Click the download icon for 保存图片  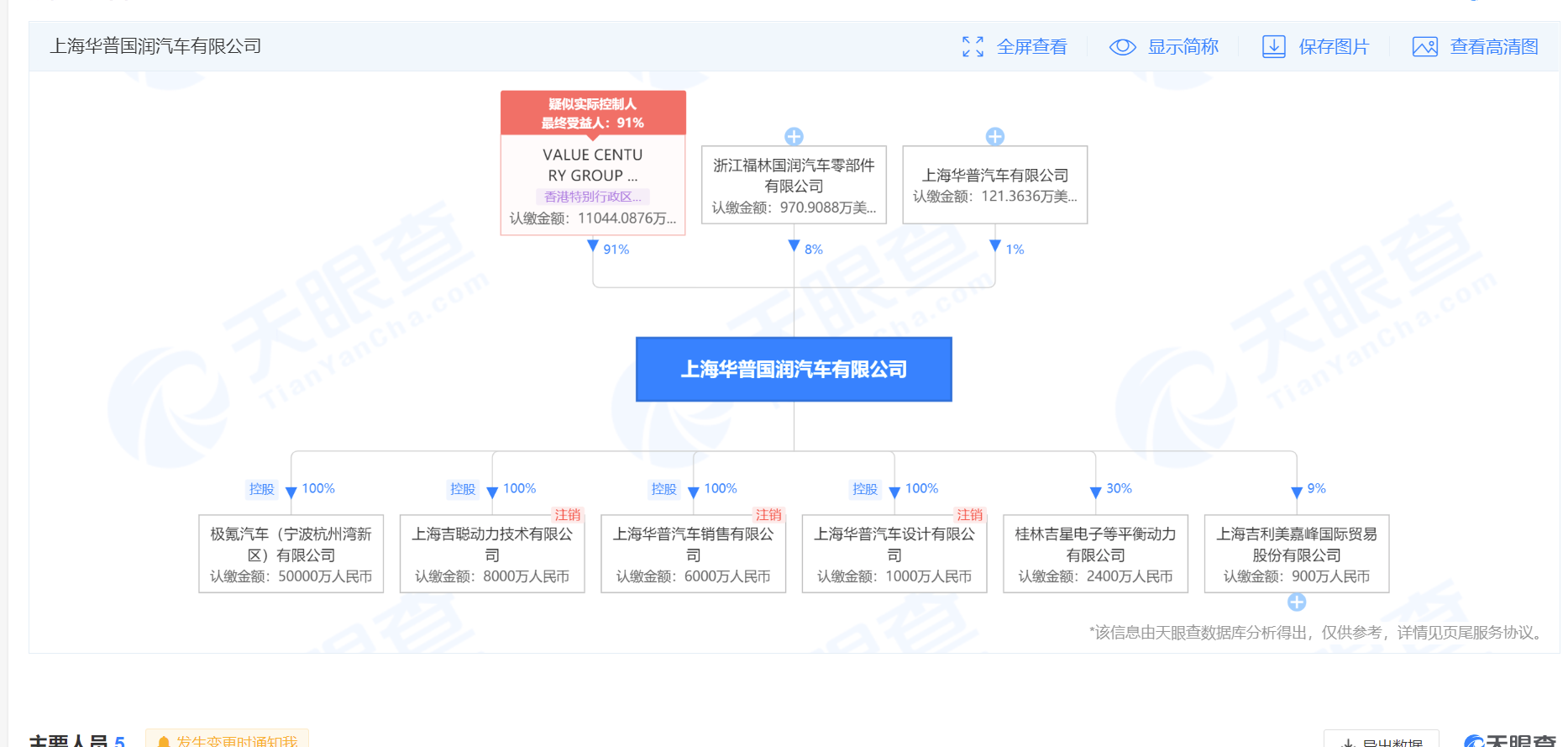click(1273, 47)
